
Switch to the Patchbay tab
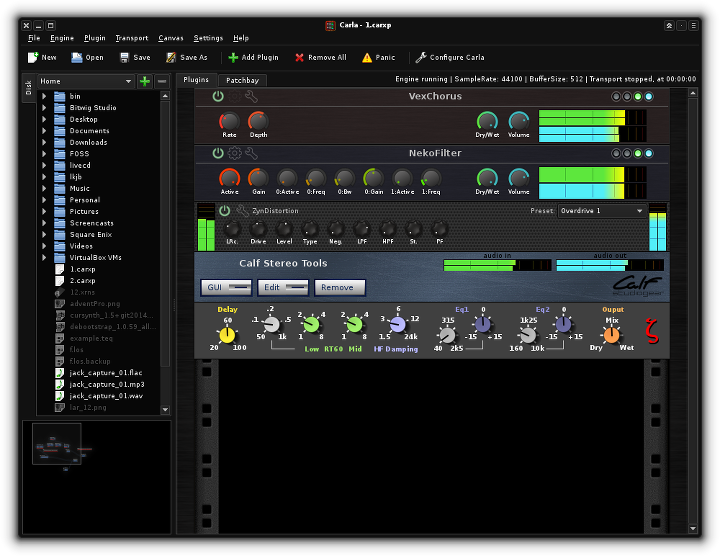tap(243, 79)
